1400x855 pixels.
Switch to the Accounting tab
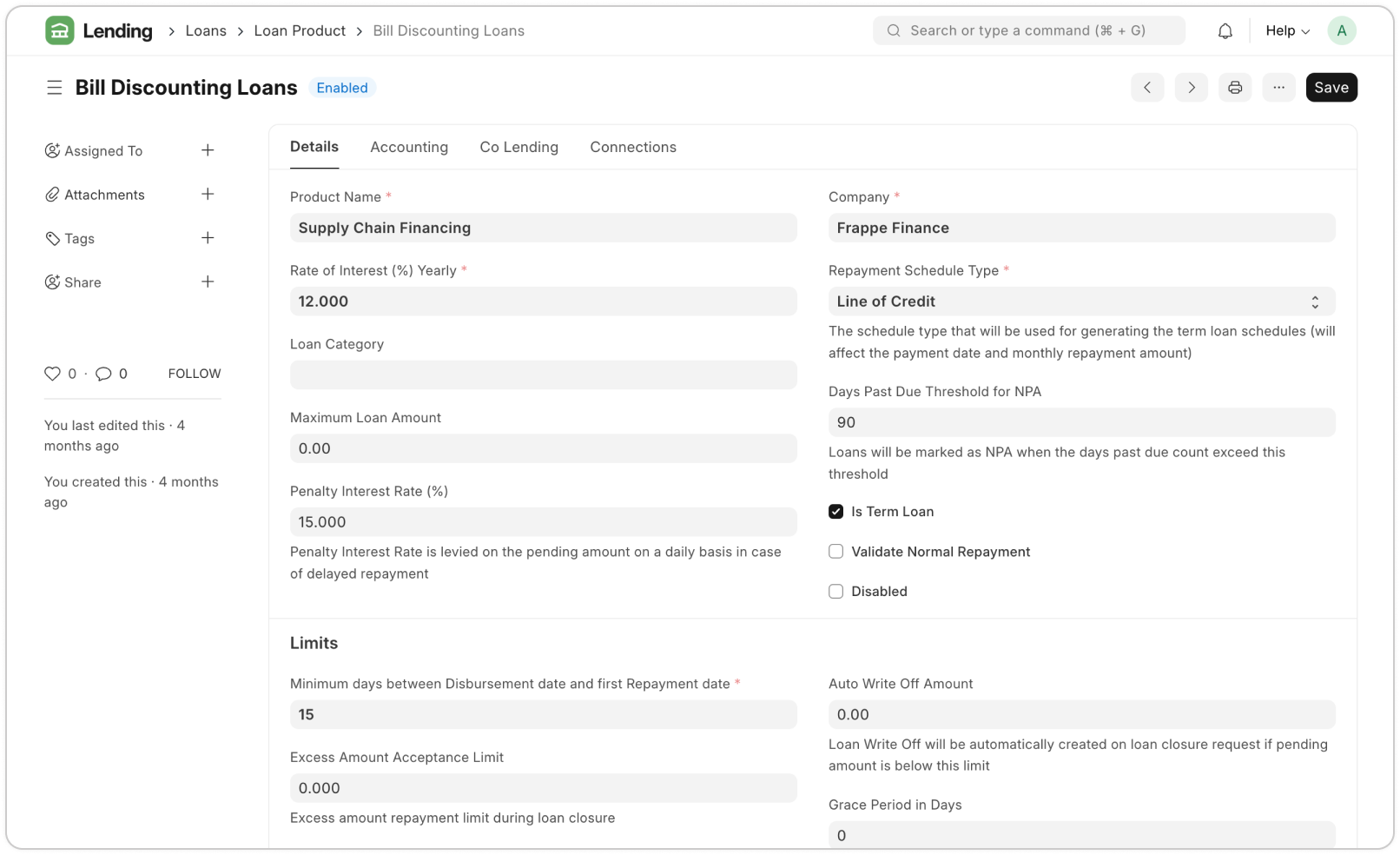[x=409, y=148]
